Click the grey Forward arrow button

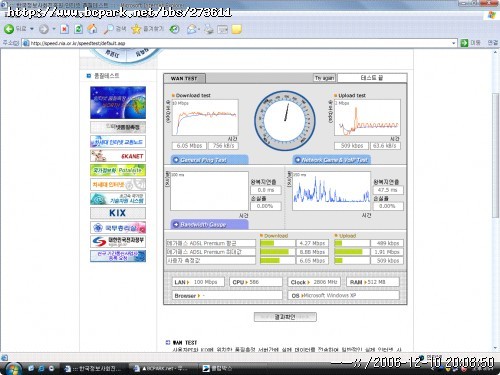coord(44,29)
